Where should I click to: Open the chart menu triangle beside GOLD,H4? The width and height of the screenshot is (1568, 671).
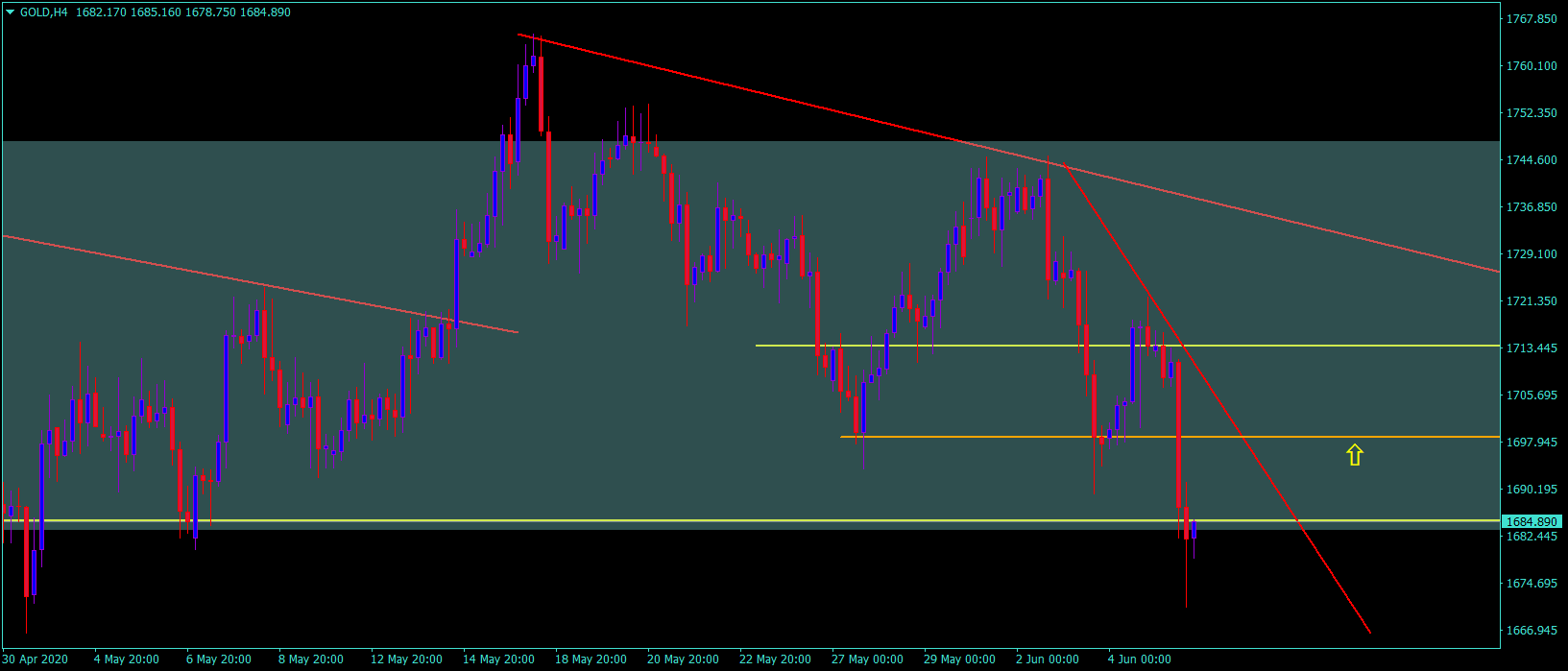pyautogui.click(x=10, y=12)
